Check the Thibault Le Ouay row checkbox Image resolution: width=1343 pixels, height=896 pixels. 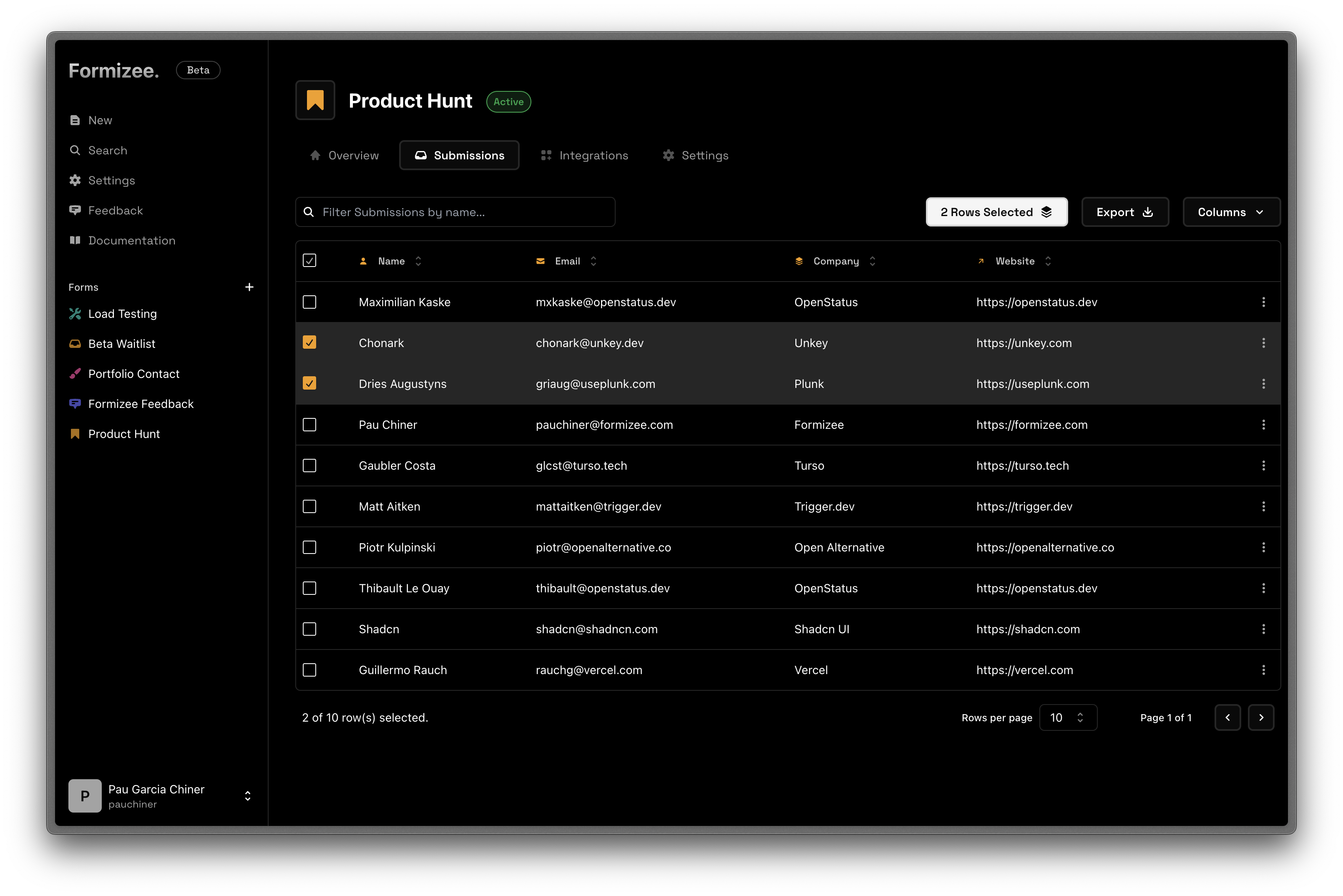[309, 588]
